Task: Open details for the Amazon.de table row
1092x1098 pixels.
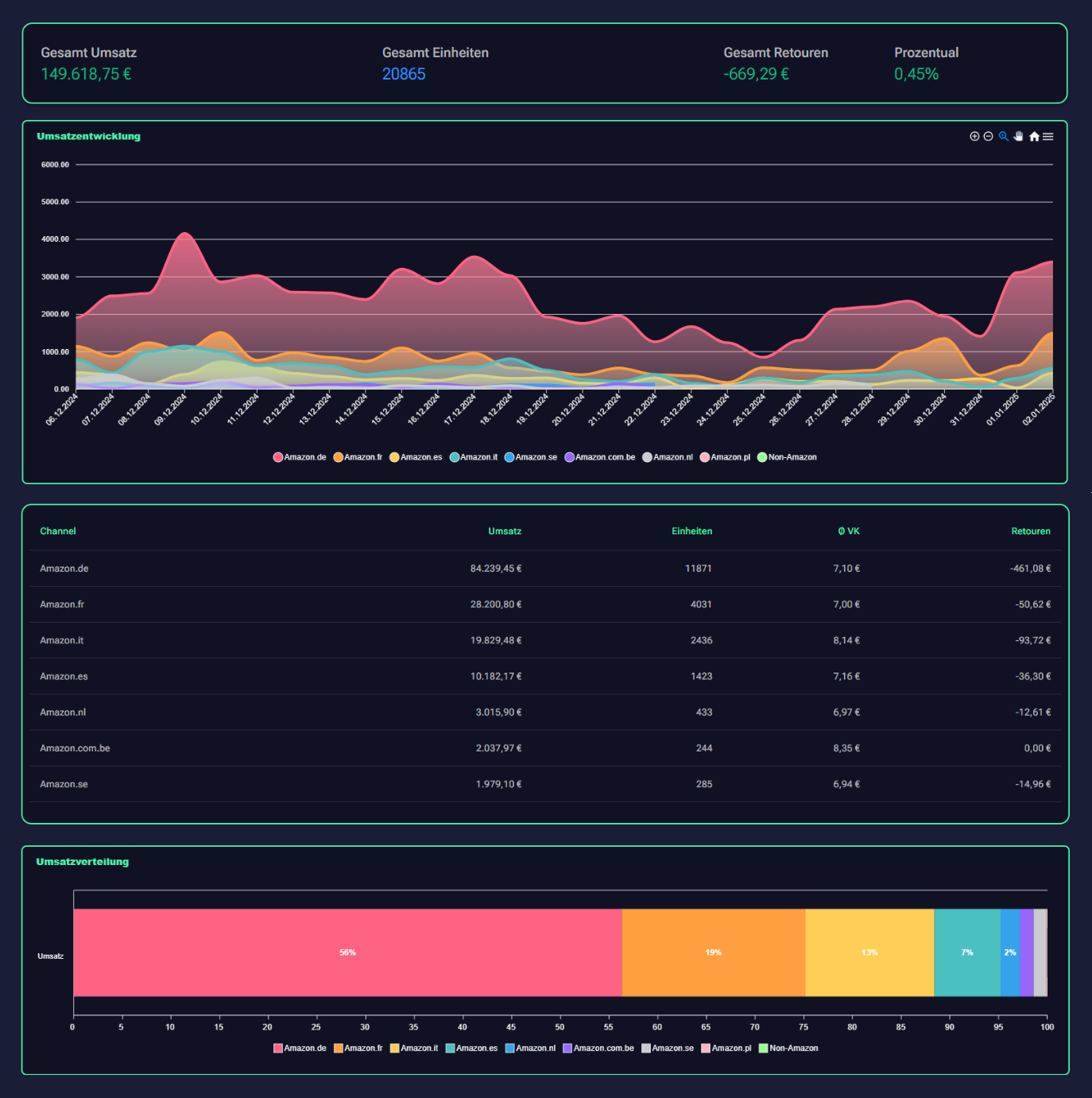Action: 64,568
